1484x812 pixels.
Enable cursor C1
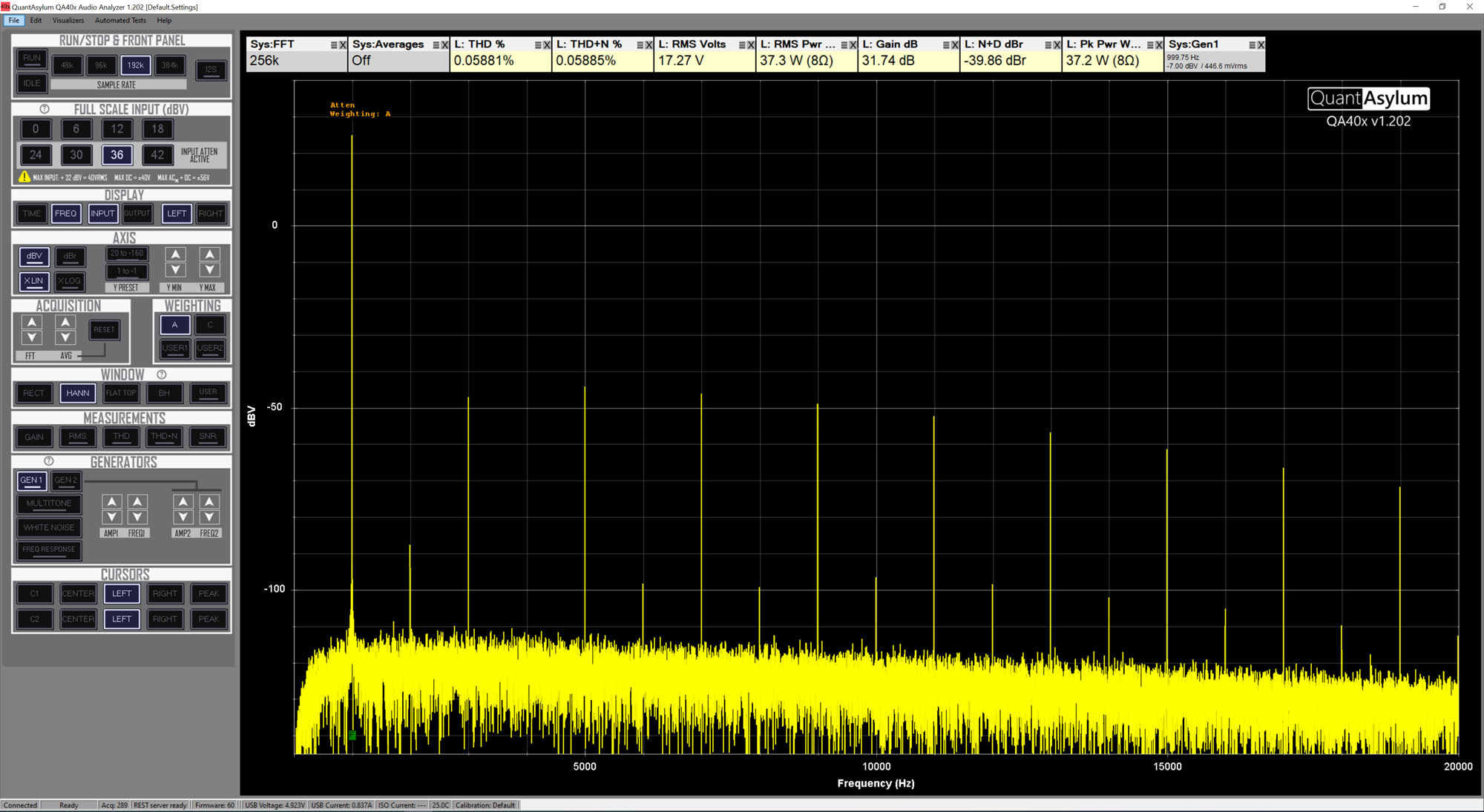[x=34, y=594]
